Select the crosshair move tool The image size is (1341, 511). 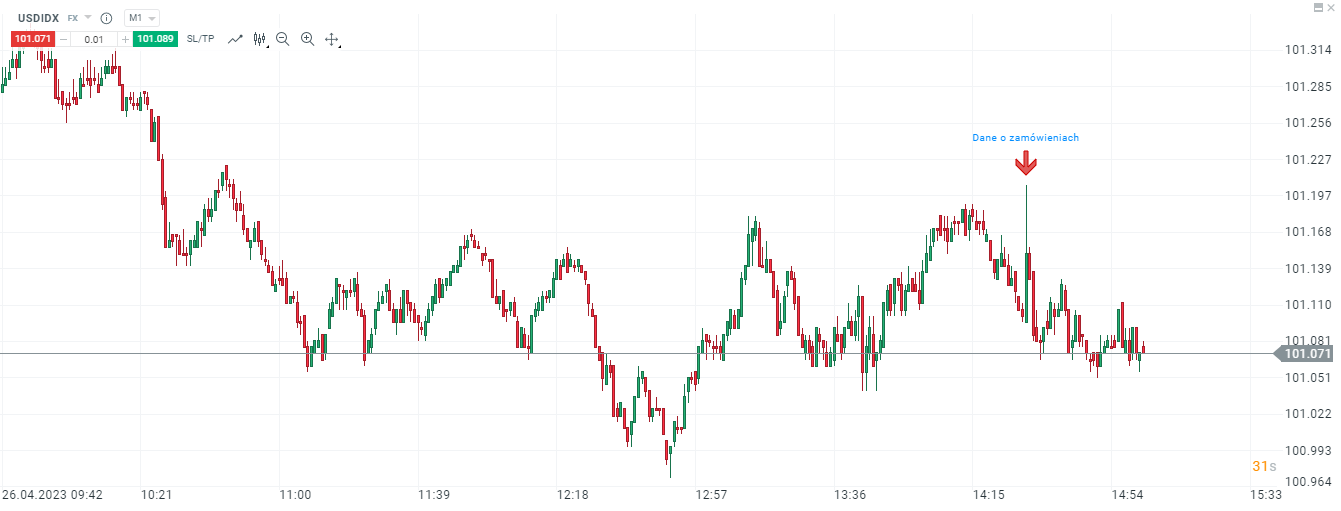pyautogui.click(x=332, y=39)
